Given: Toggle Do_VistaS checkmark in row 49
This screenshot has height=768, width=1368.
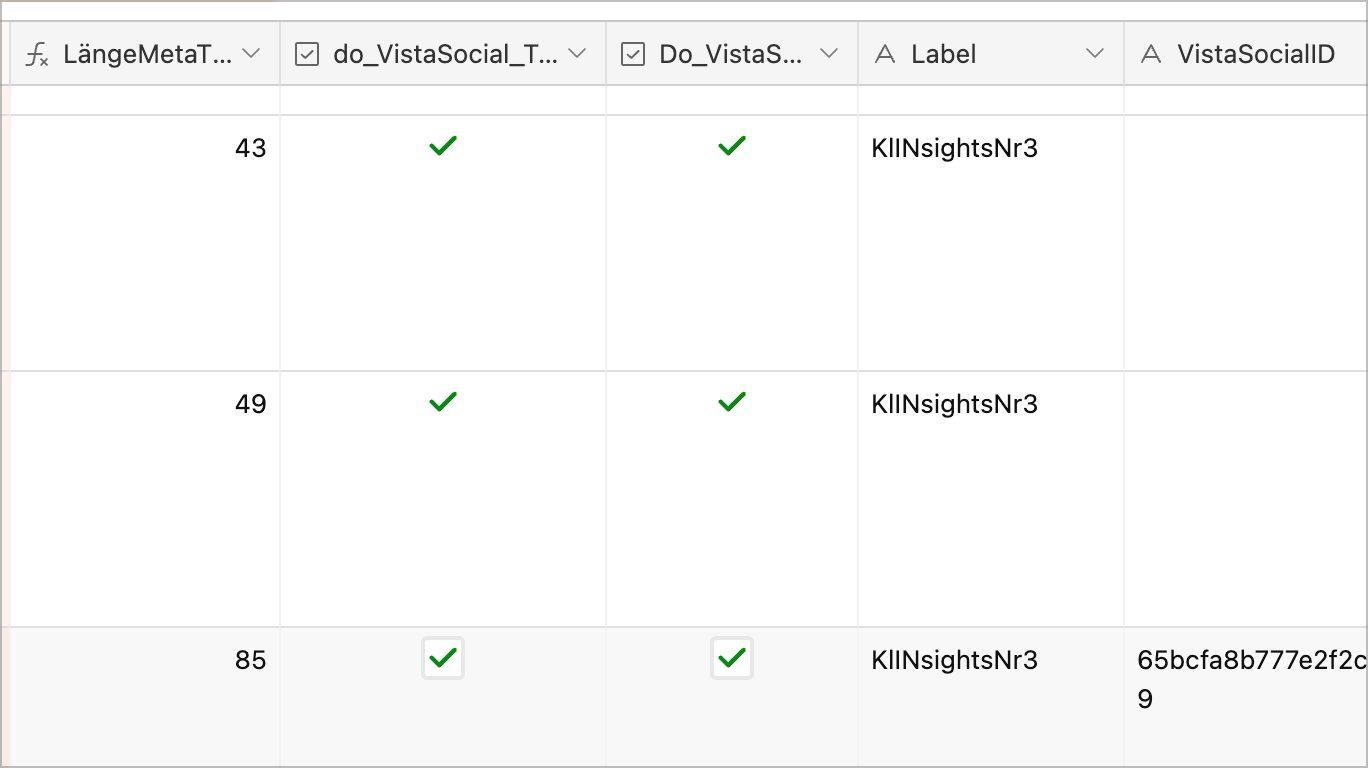Looking at the screenshot, I should [732, 403].
